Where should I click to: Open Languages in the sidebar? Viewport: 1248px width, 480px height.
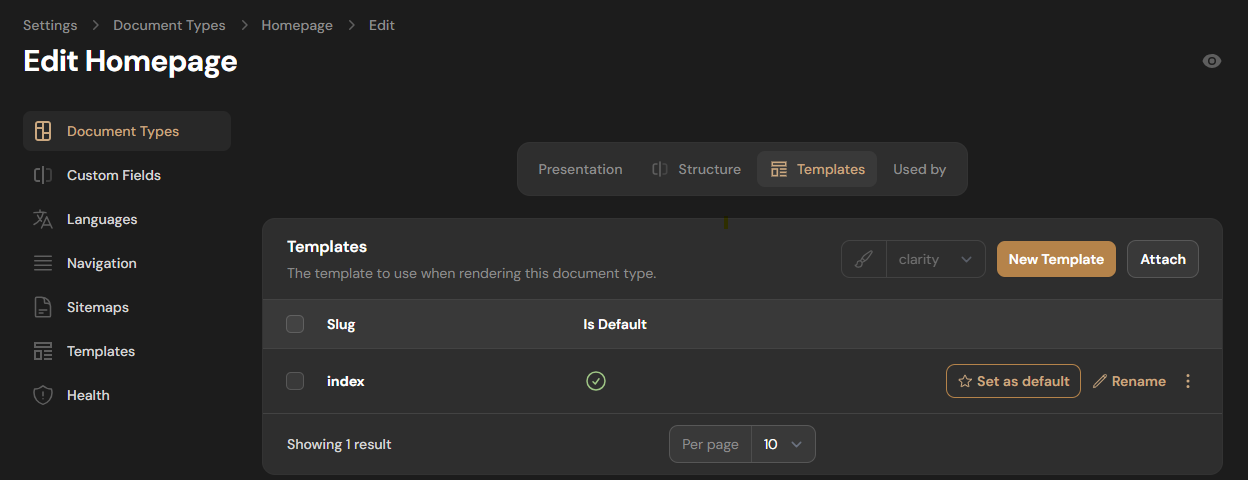(x=127, y=219)
